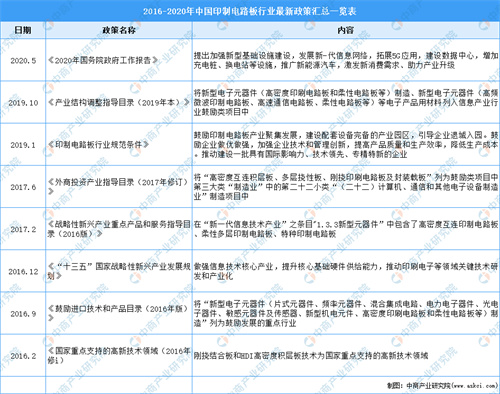Viewport: 500px width, 394px height.
Task: Select the 日期 column header
Action: pos(23,30)
